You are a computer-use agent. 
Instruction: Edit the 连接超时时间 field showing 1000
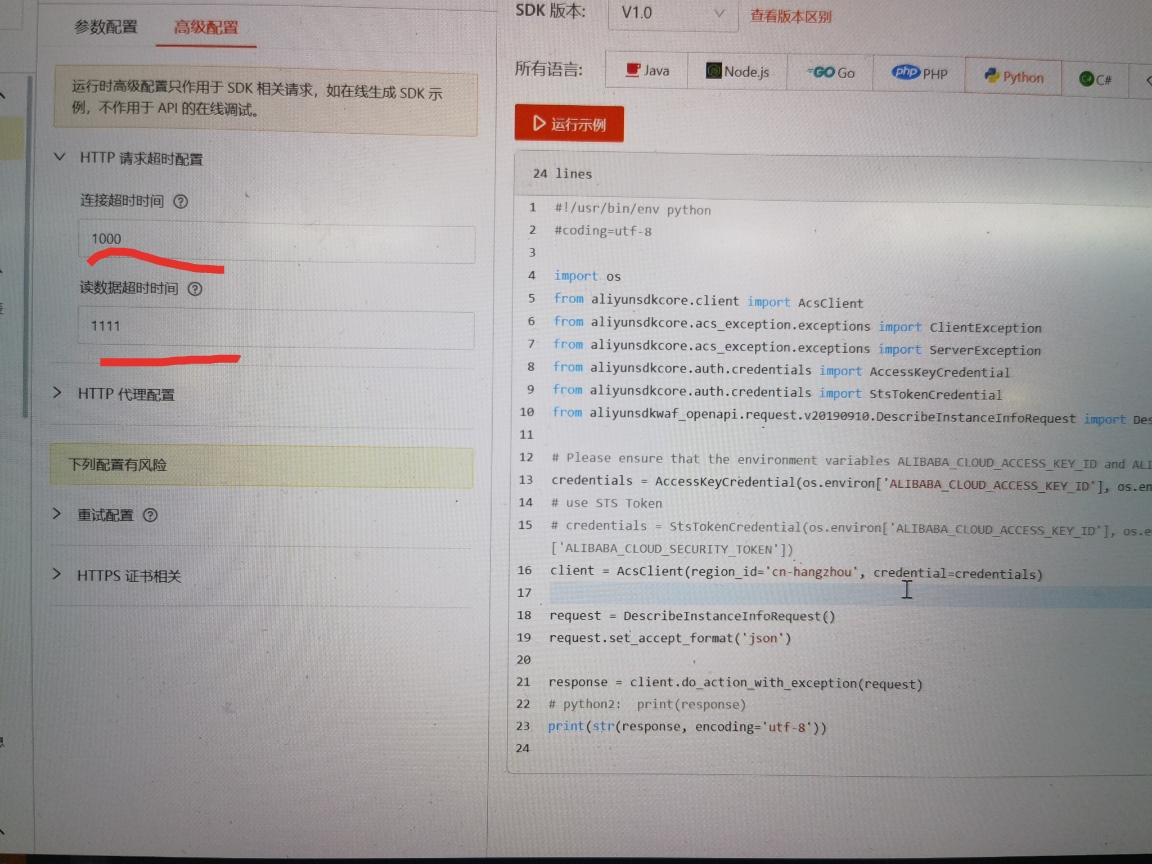[276, 240]
